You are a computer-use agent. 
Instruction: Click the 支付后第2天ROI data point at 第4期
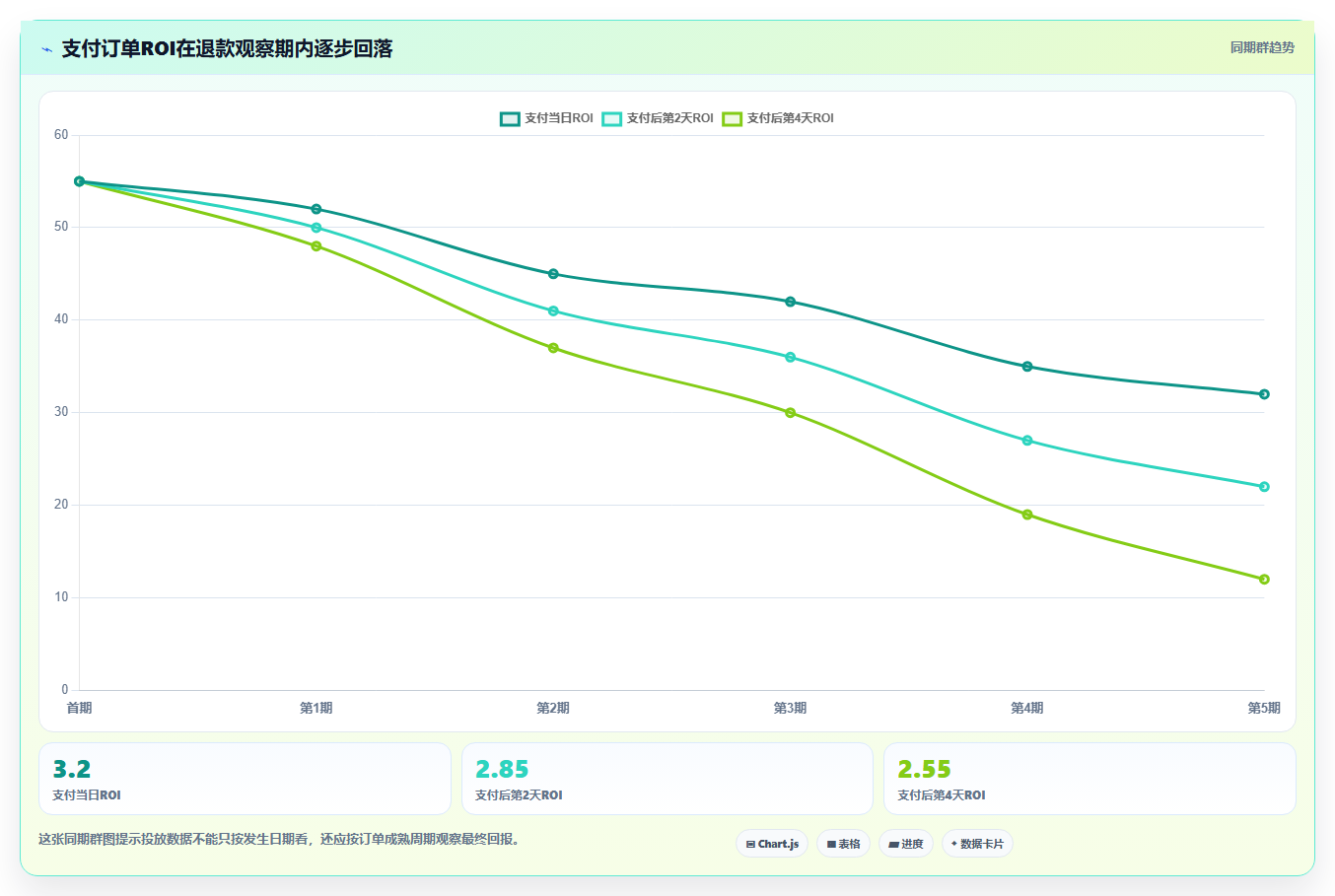click(1027, 441)
